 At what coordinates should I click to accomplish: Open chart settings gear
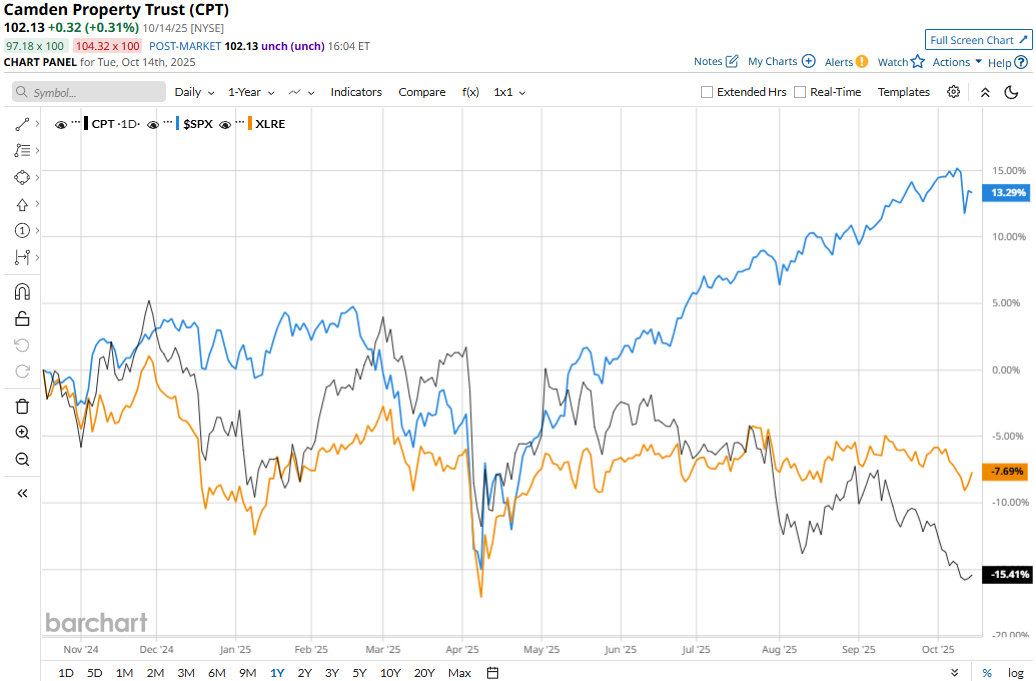[953, 92]
